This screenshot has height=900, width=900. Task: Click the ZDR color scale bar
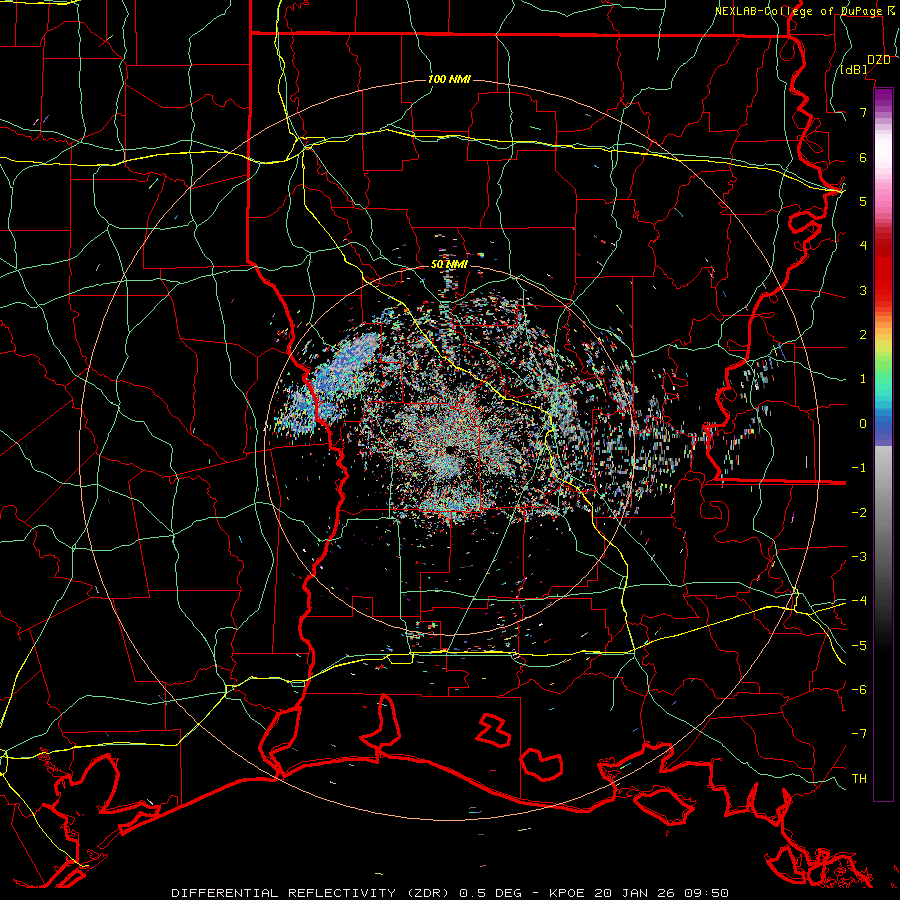[883, 444]
